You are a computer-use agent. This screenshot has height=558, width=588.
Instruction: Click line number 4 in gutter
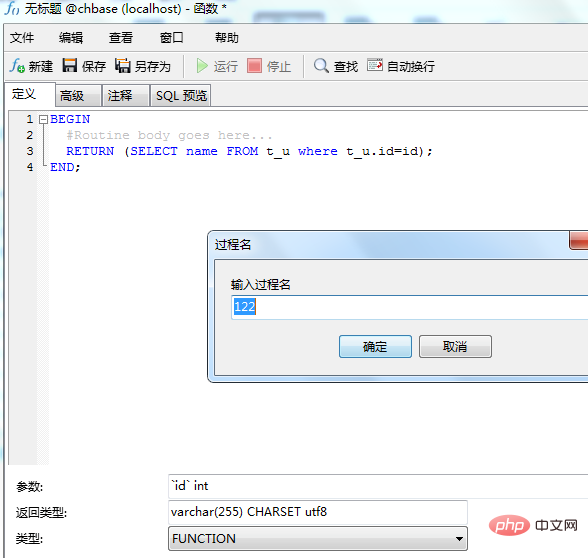tap(30, 167)
